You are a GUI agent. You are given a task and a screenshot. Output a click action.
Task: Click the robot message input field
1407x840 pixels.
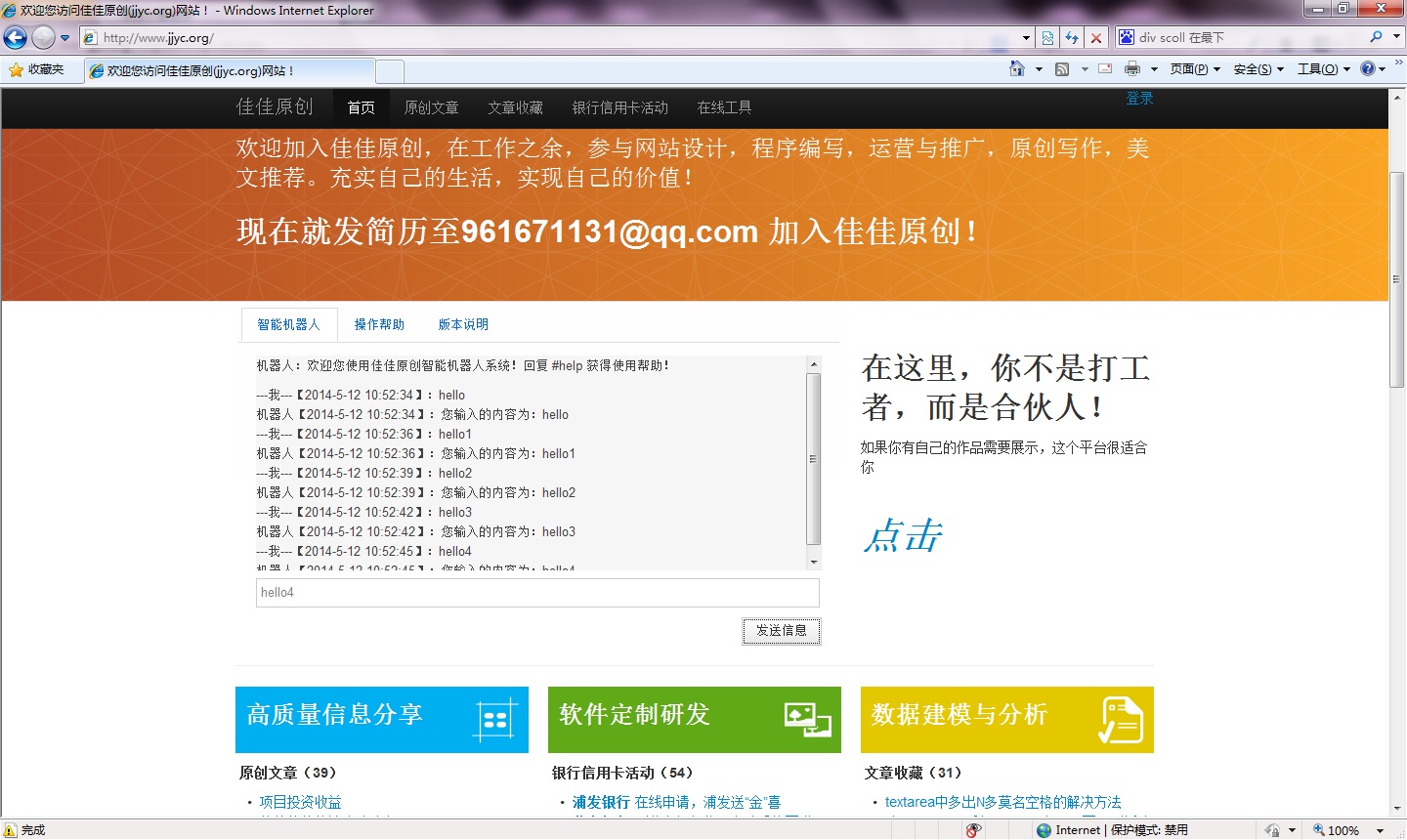tap(537, 593)
